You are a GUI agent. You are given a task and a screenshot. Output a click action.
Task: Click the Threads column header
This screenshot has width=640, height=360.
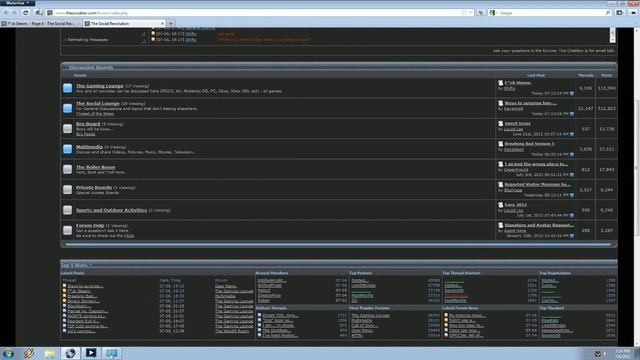[586, 75]
